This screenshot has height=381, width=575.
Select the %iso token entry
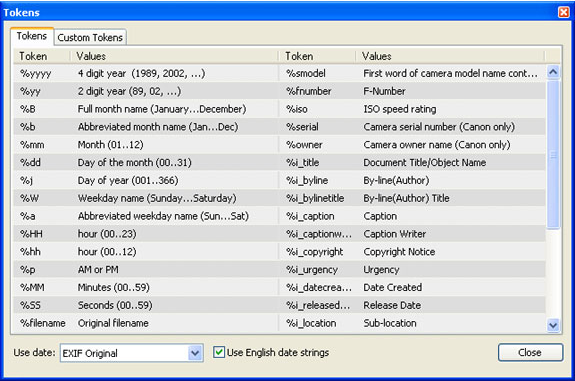[297, 109]
